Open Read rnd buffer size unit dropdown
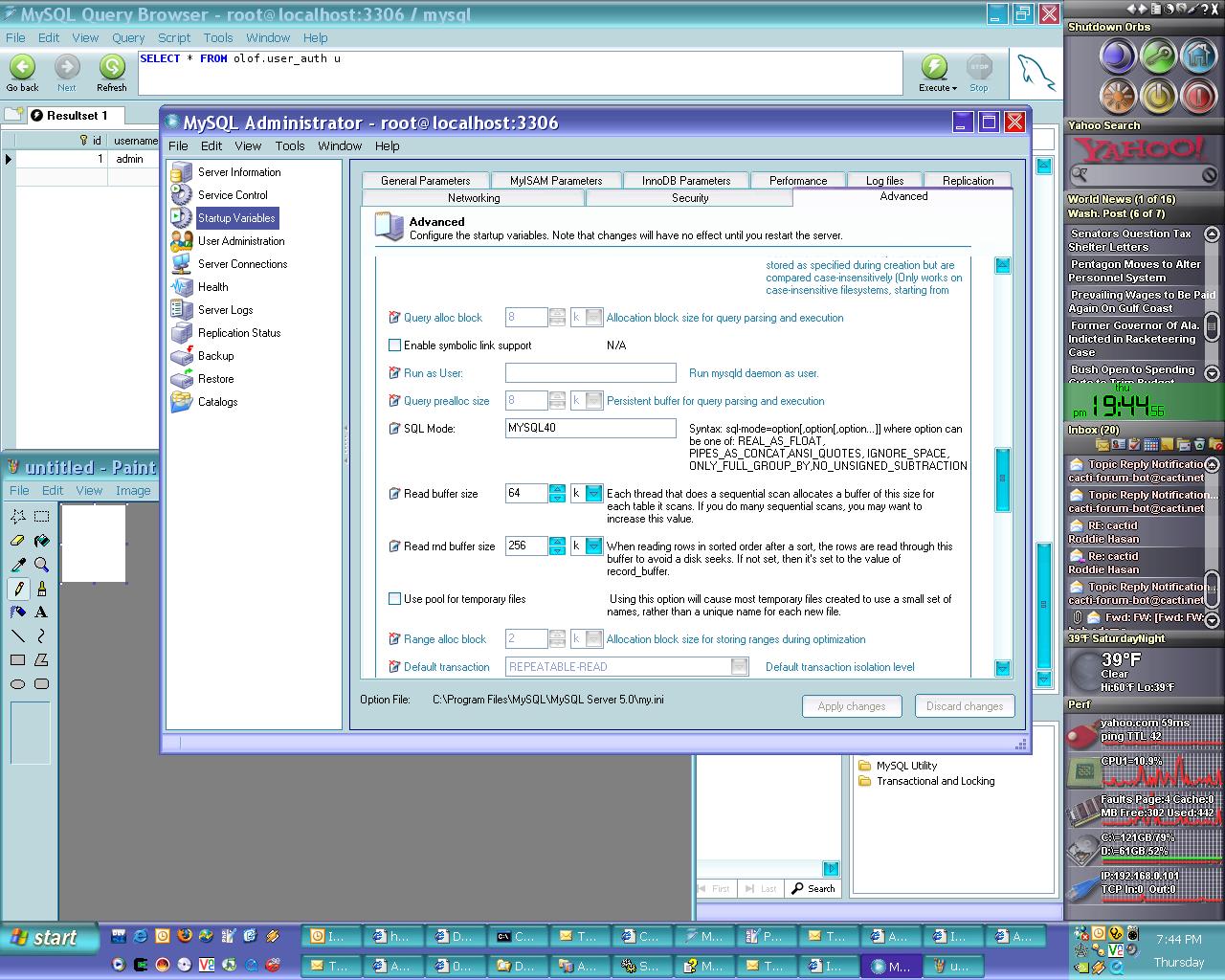 click(594, 546)
